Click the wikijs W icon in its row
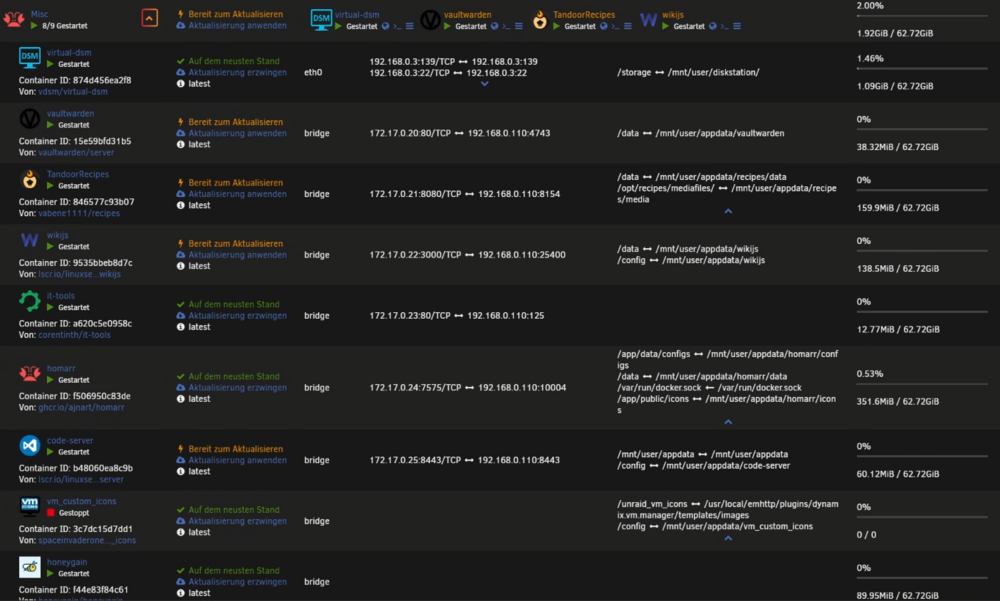Image resolution: width=1000 pixels, height=601 pixels. pyautogui.click(x=29, y=240)
